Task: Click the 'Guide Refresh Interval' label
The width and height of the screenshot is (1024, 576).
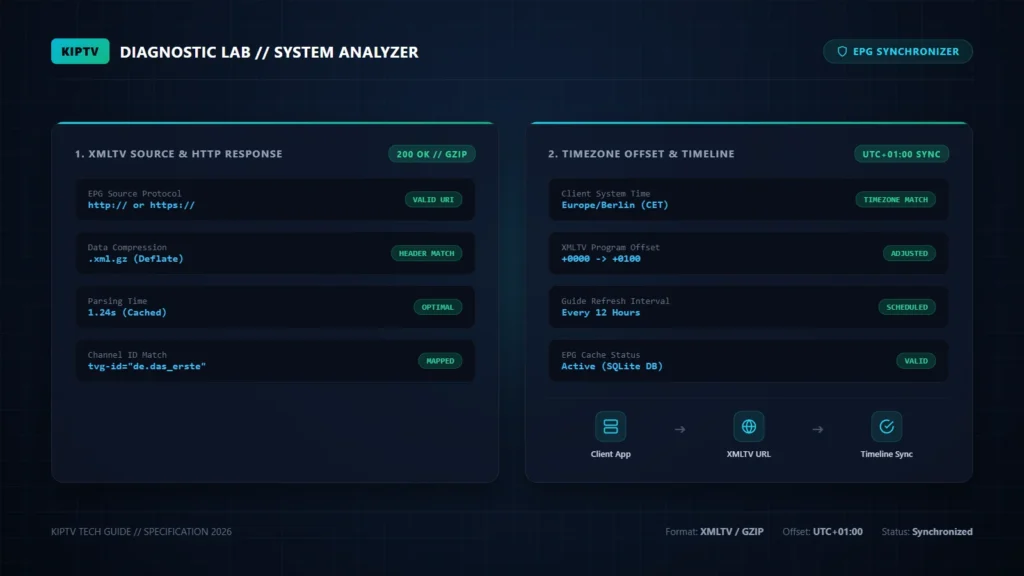Action: click(x=615, y=301)
